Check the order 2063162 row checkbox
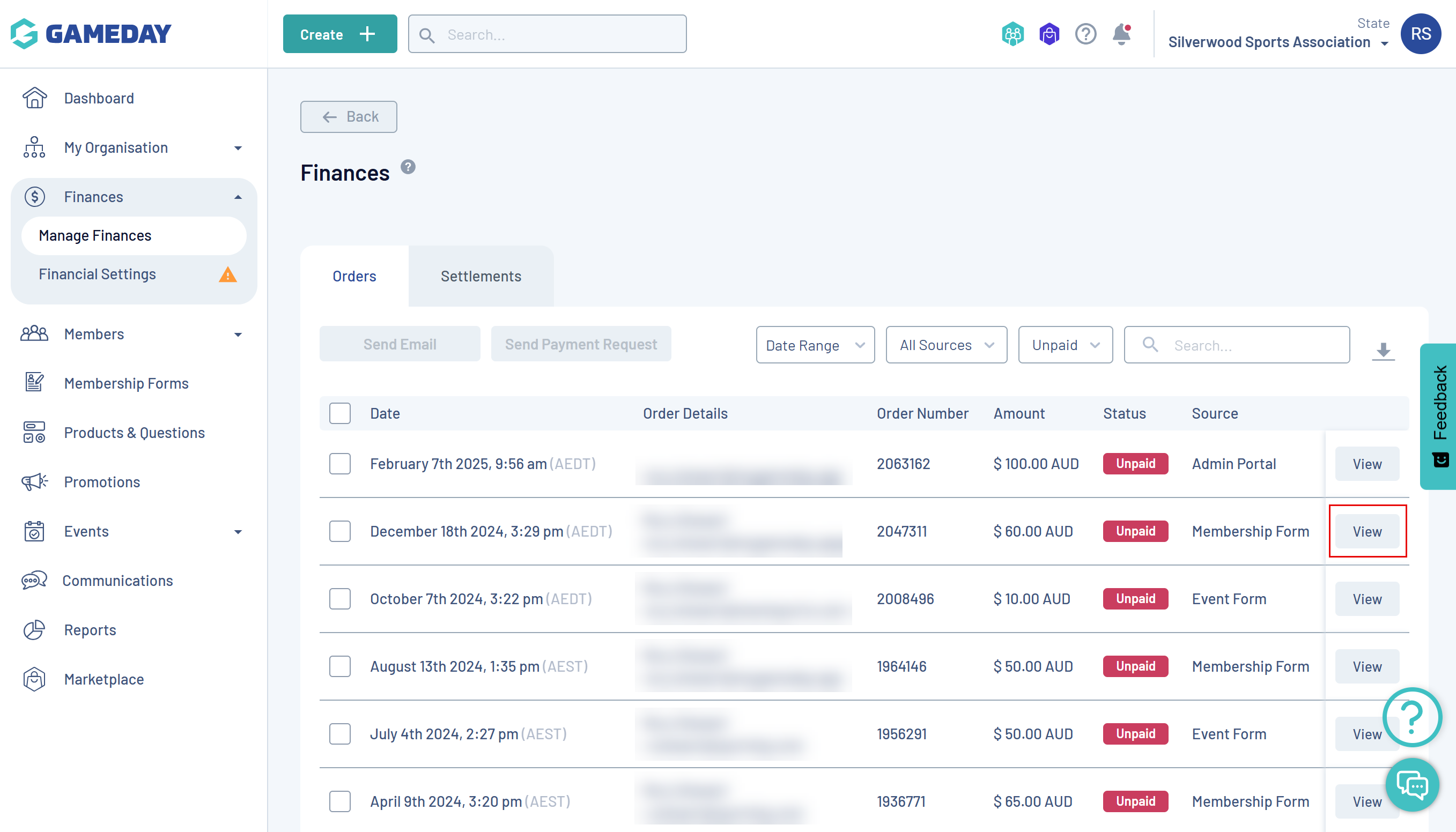1456x832 pixels. click(x=339, y=463)
